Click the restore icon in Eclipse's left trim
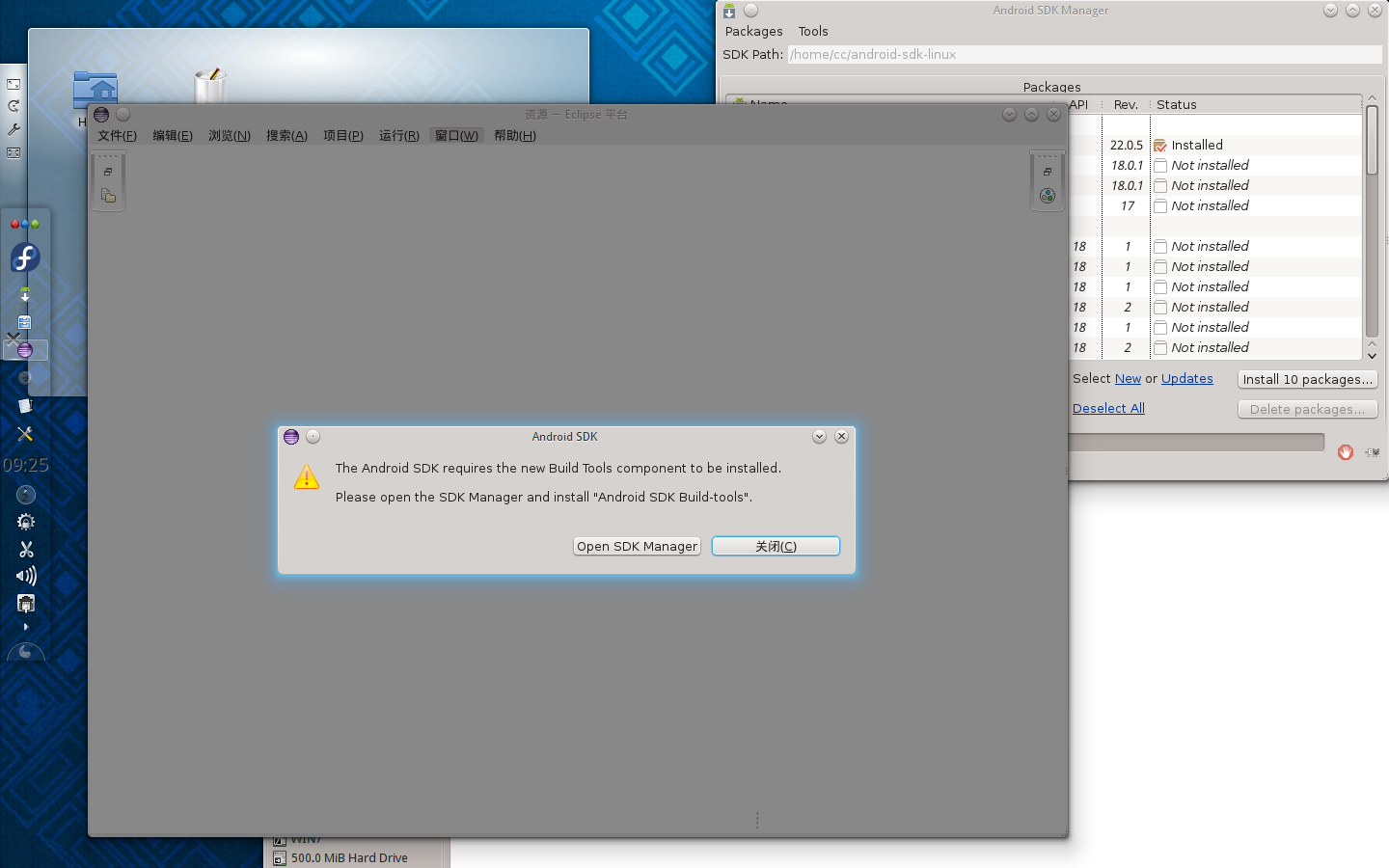The image size is (1389, 868). click(108, 172)
